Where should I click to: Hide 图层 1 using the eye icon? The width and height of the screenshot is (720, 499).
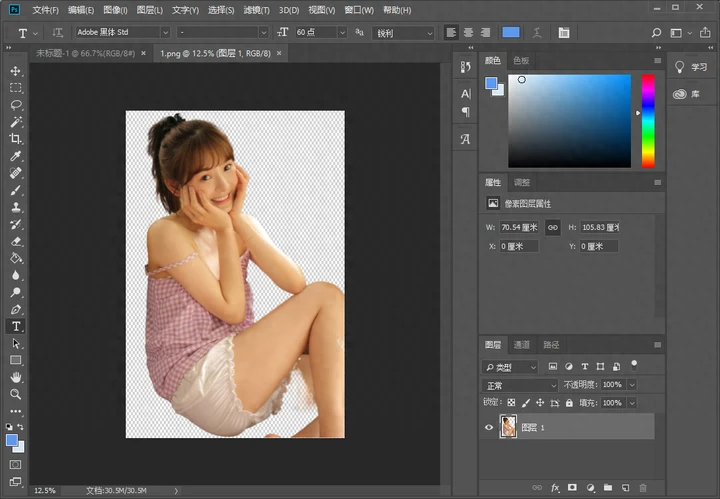pos(489,427)
